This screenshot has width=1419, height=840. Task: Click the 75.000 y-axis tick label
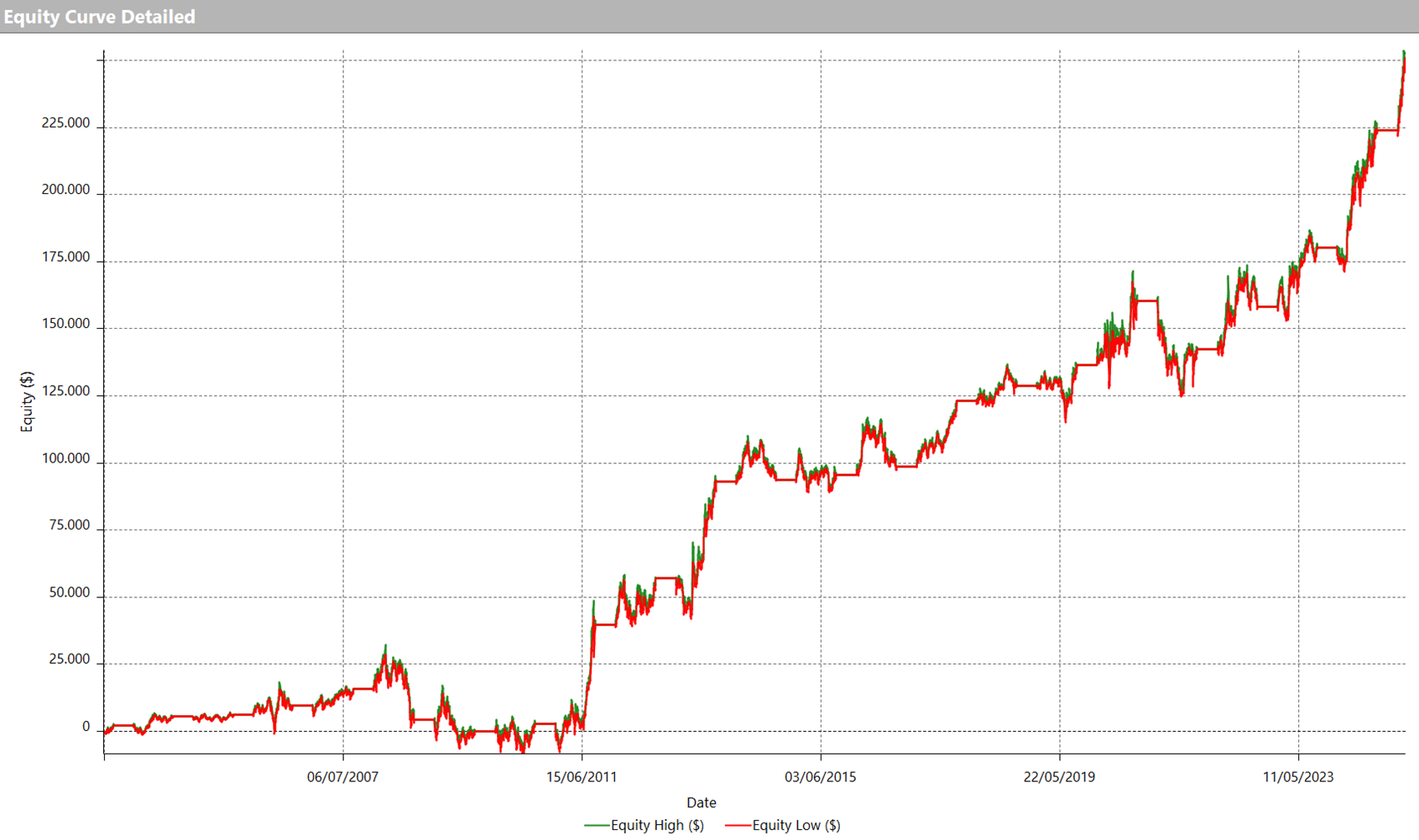(x=69, y=525)
